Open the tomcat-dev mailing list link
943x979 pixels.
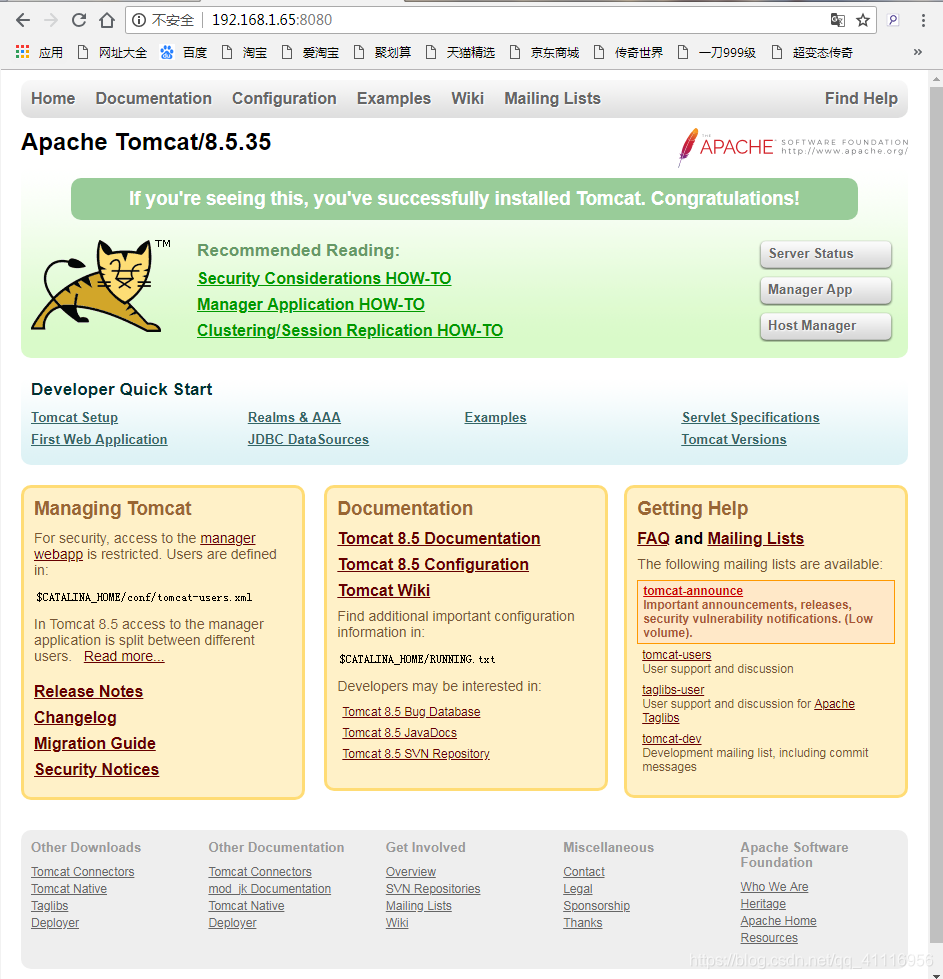coord(672,739)
